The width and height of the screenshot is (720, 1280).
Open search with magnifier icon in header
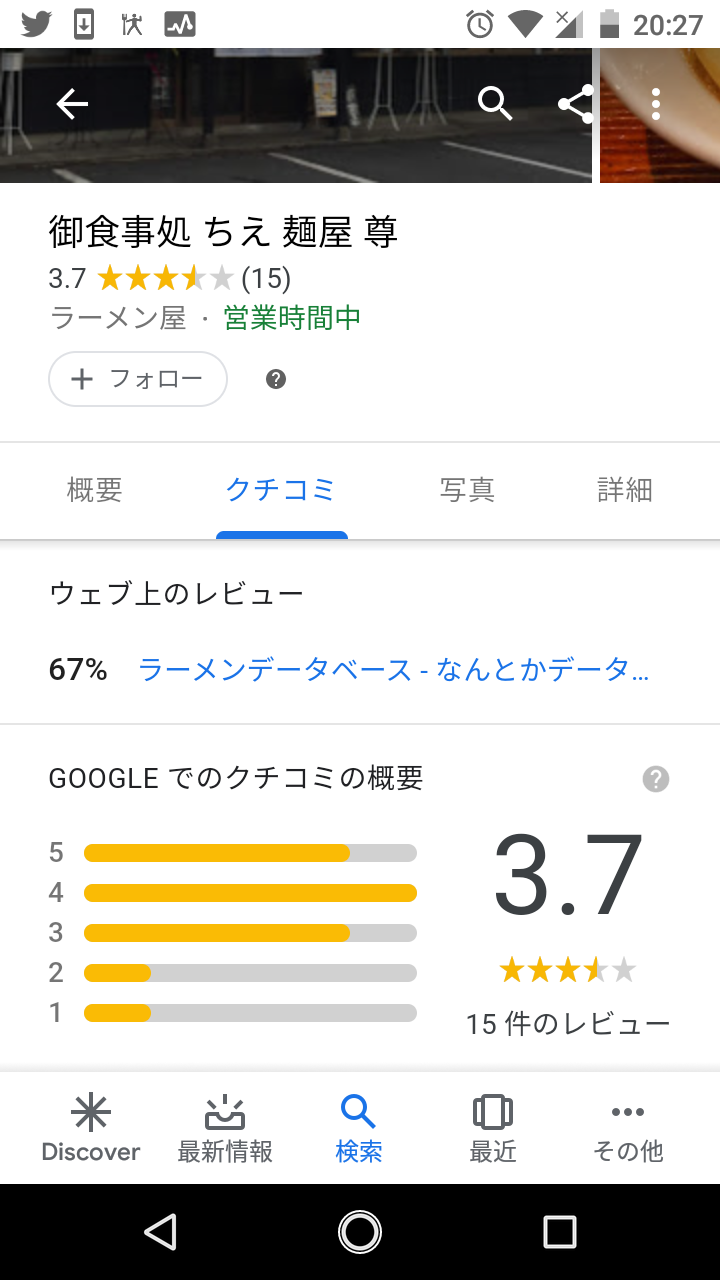(x=495, y=103)
